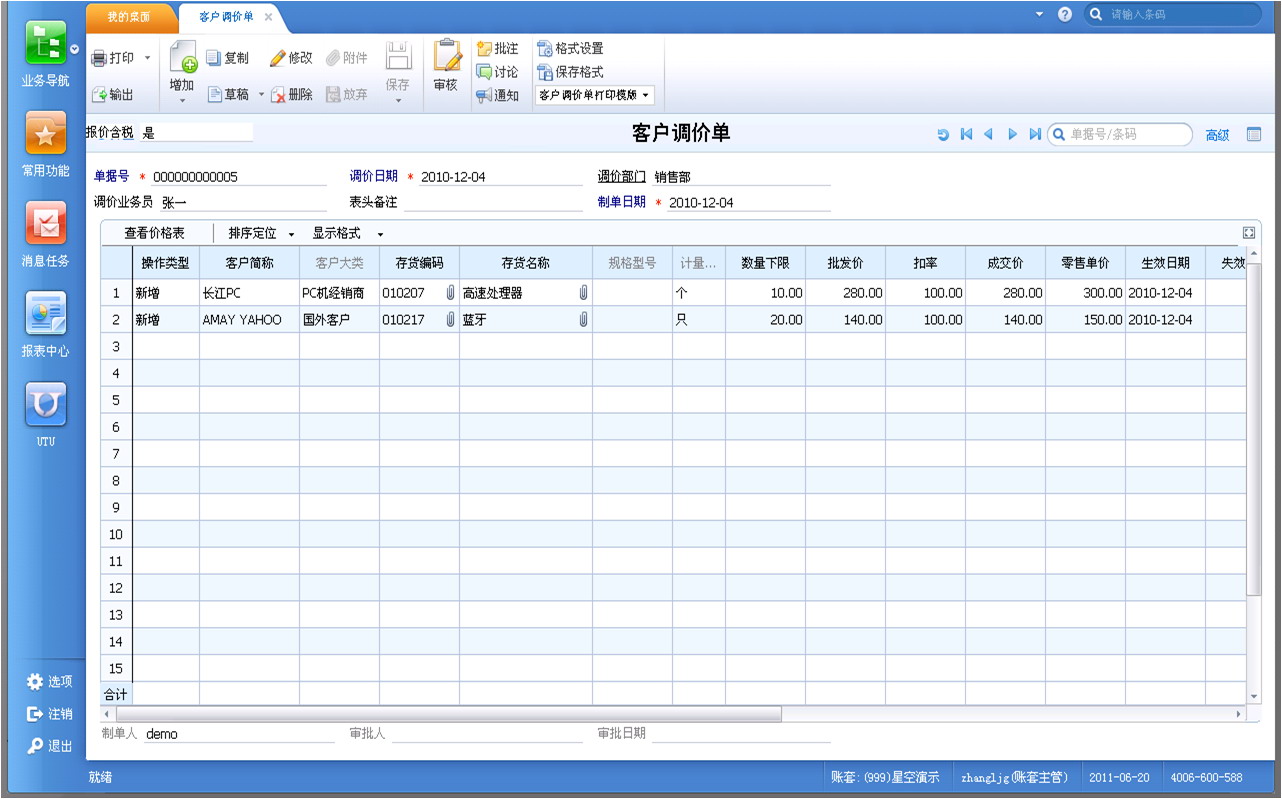Image resolution: width=1282 pixels, height=799 pixels.
Task: Click the 附件 attachment button
Action: (347, 58)
